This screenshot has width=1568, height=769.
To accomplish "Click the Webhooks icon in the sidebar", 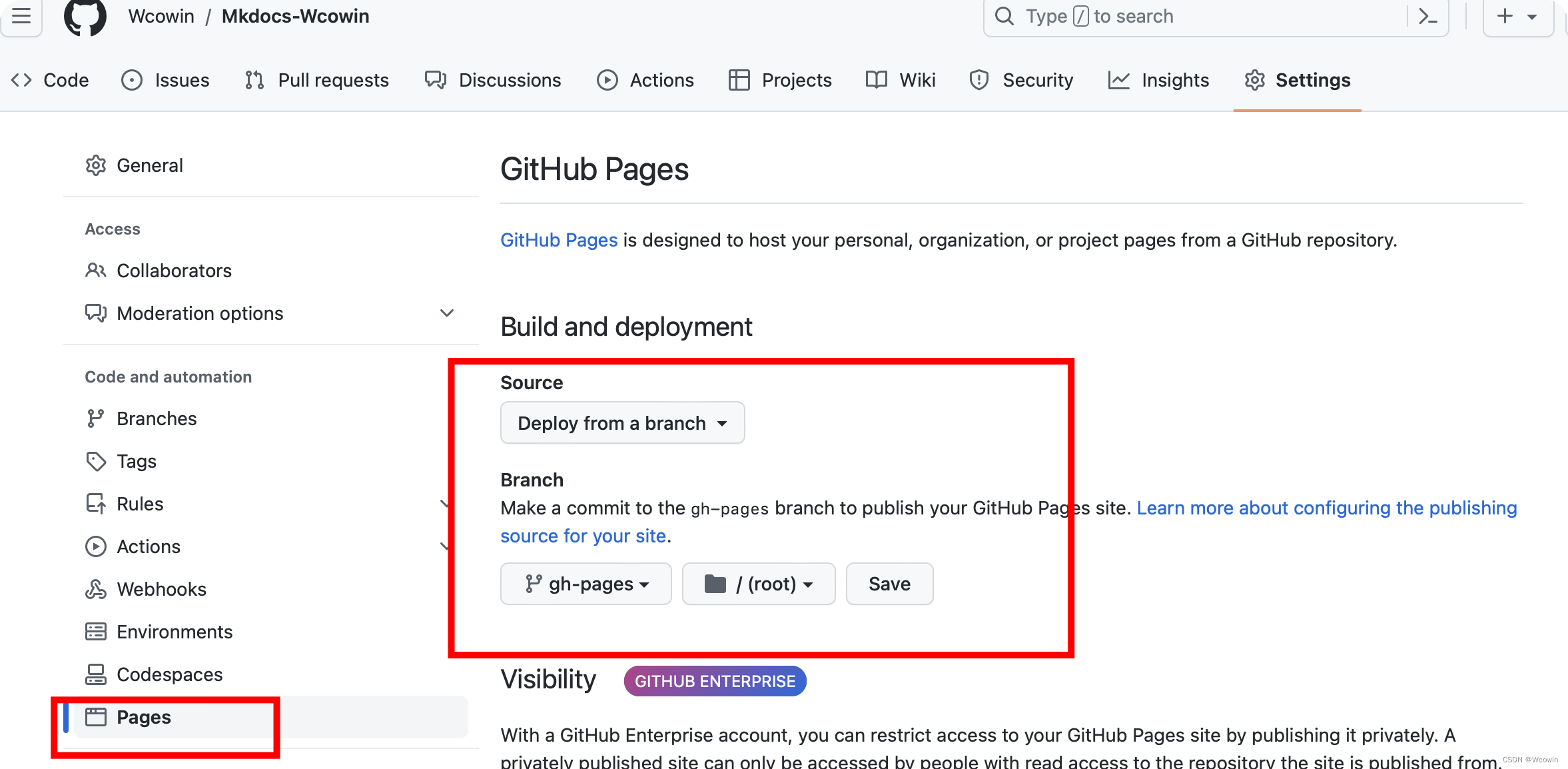I will click(96, 589).
